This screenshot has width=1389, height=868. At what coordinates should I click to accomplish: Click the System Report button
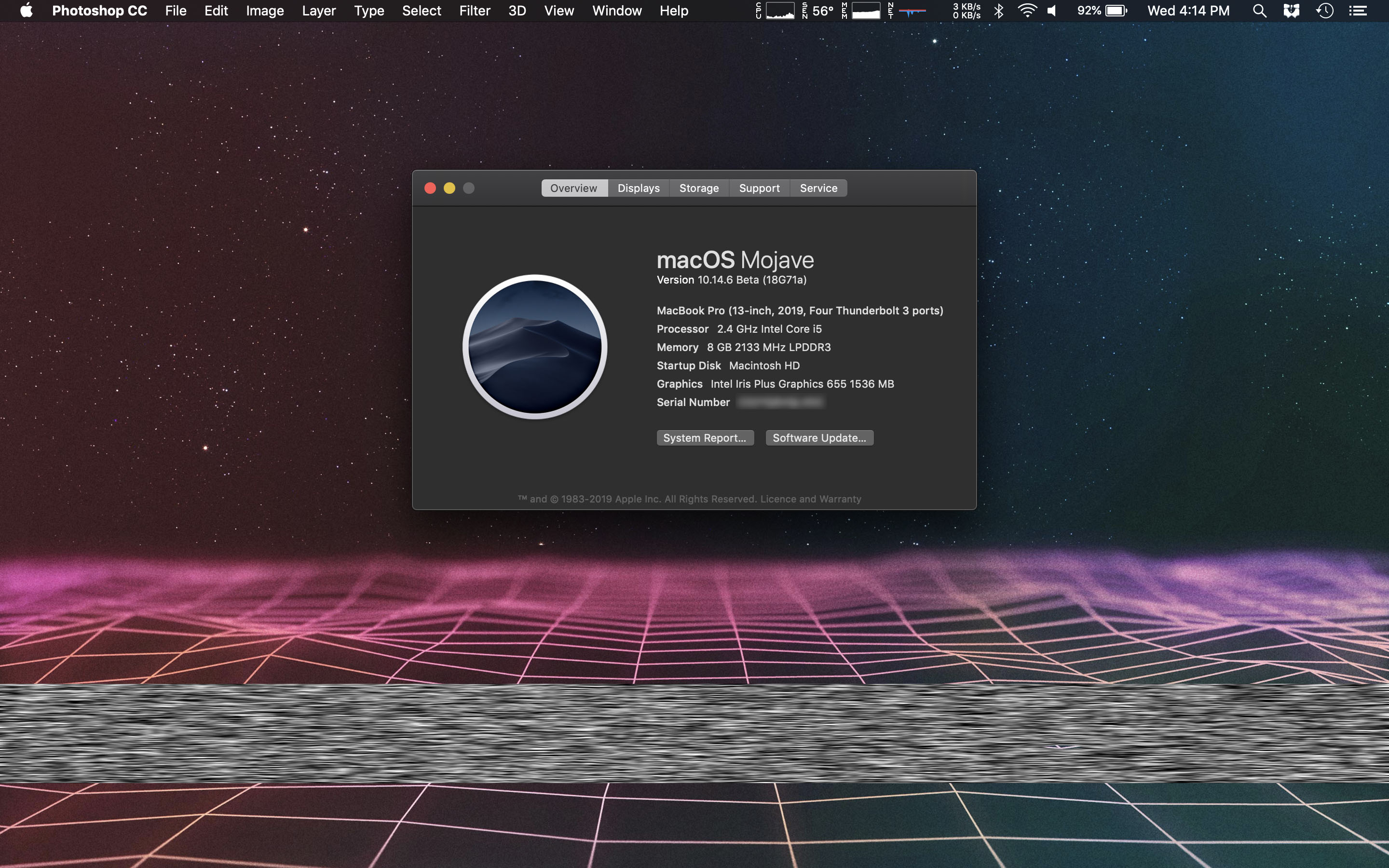(705, 438)
